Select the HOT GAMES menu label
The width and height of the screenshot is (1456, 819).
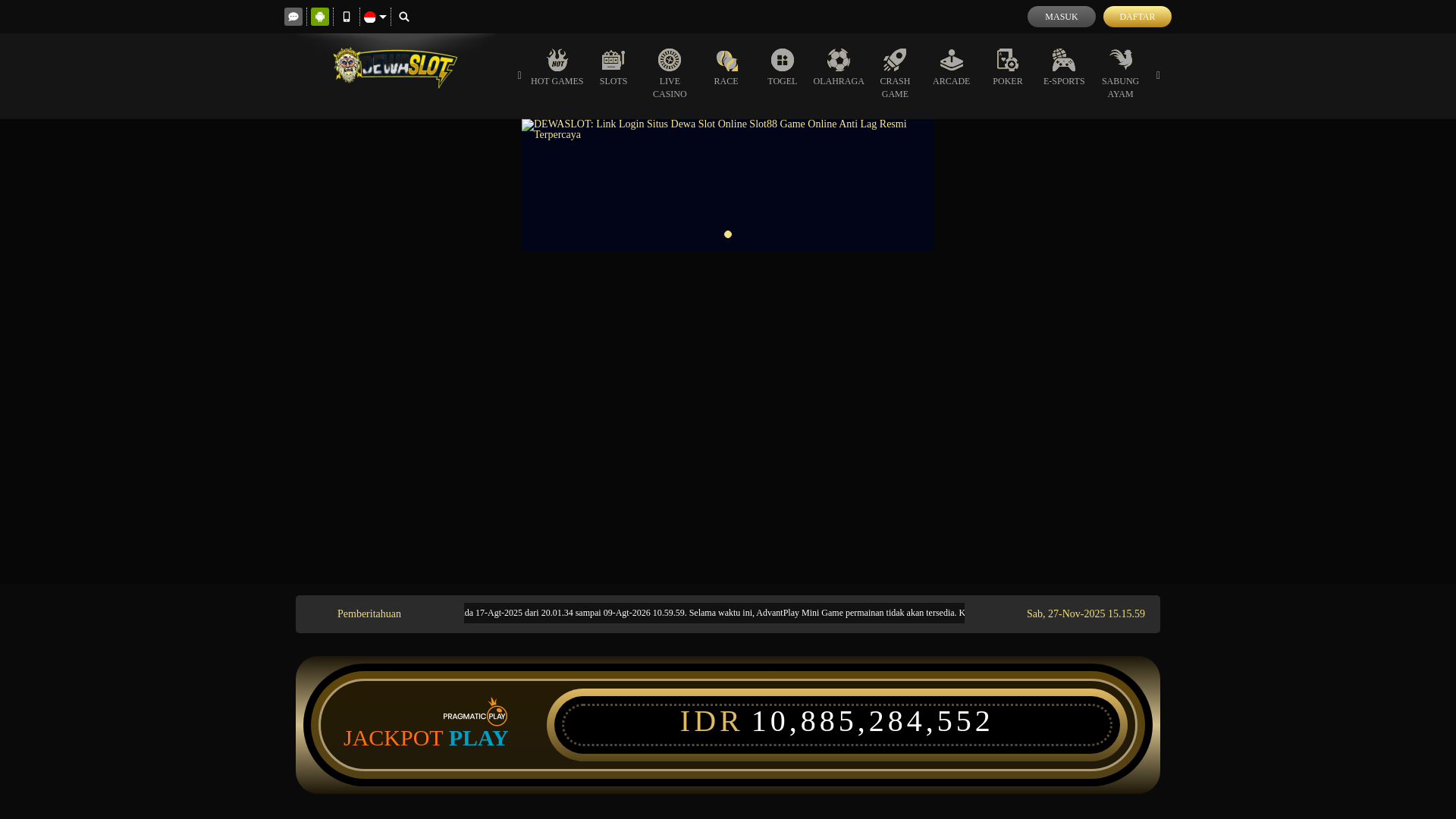[557, 81]
